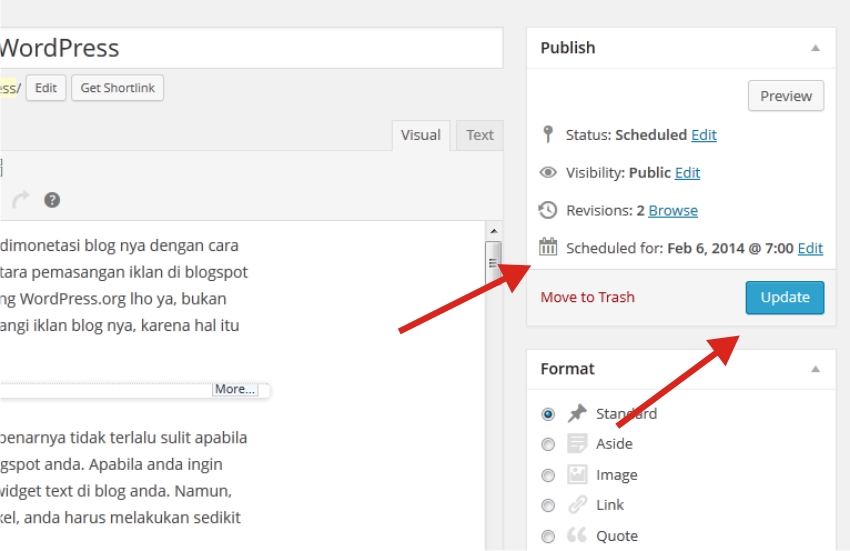The image size is (850, 551).
Task: Choose the Image format radio button
Action: pos(548,476)
